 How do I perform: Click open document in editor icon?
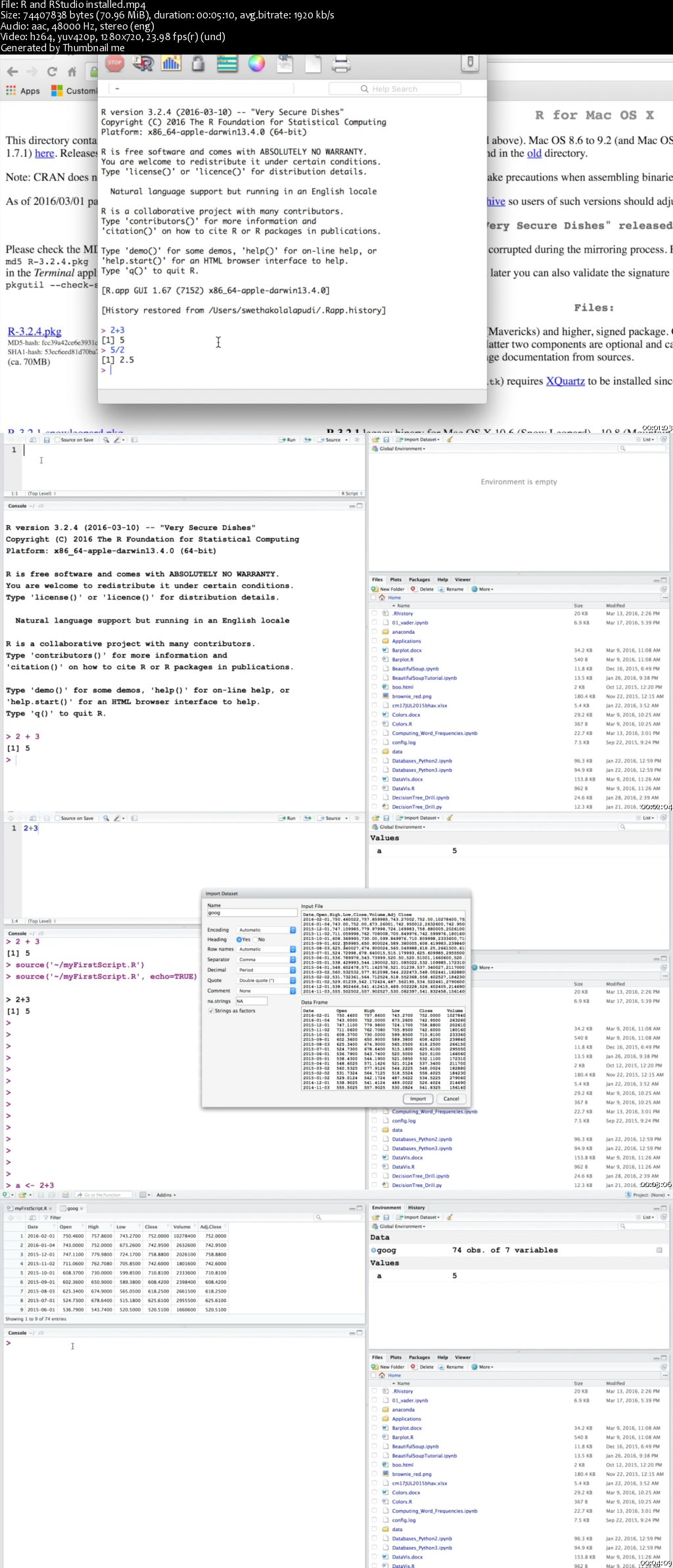tap(285, 63)
